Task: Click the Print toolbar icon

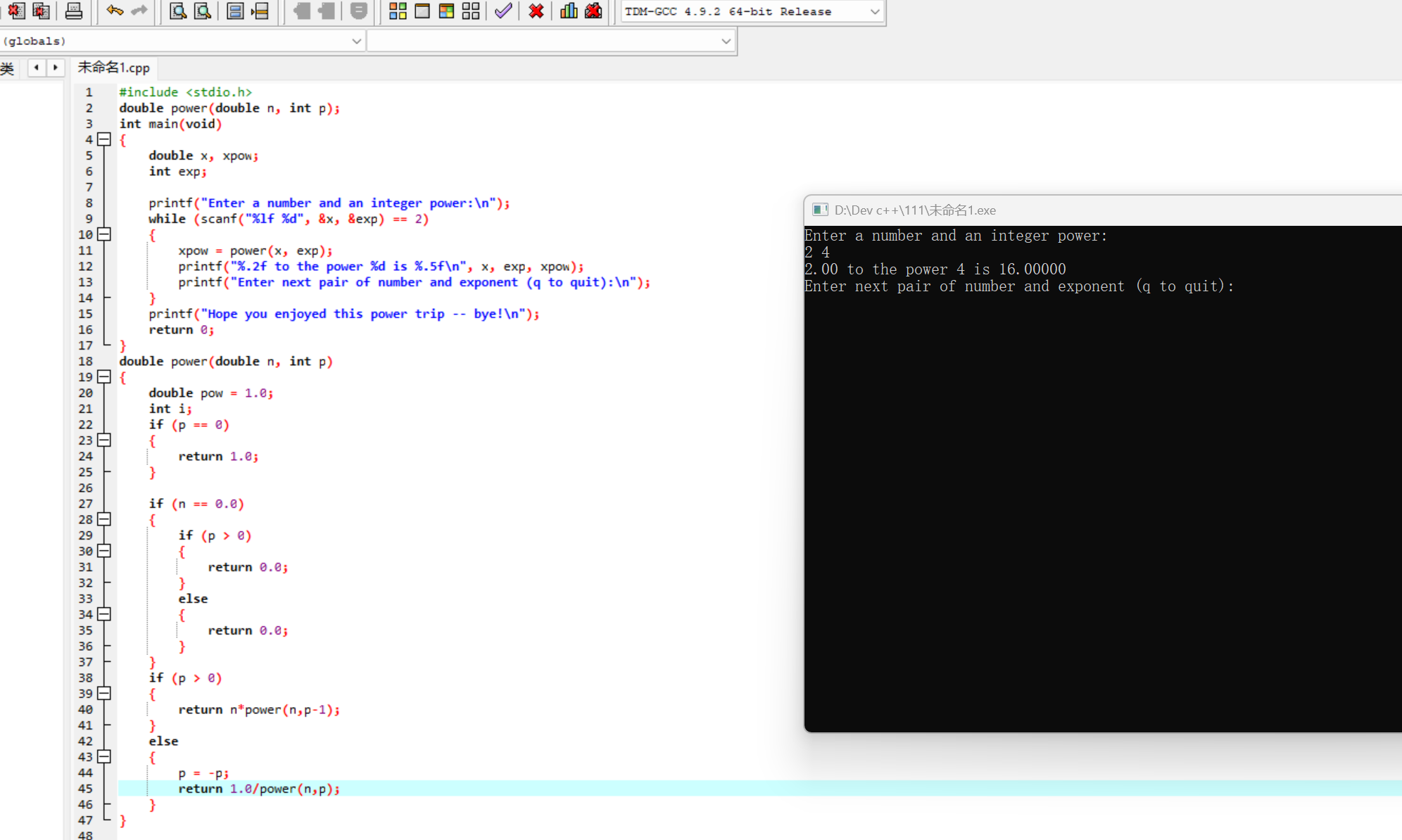Action: (x=73, y=11)
